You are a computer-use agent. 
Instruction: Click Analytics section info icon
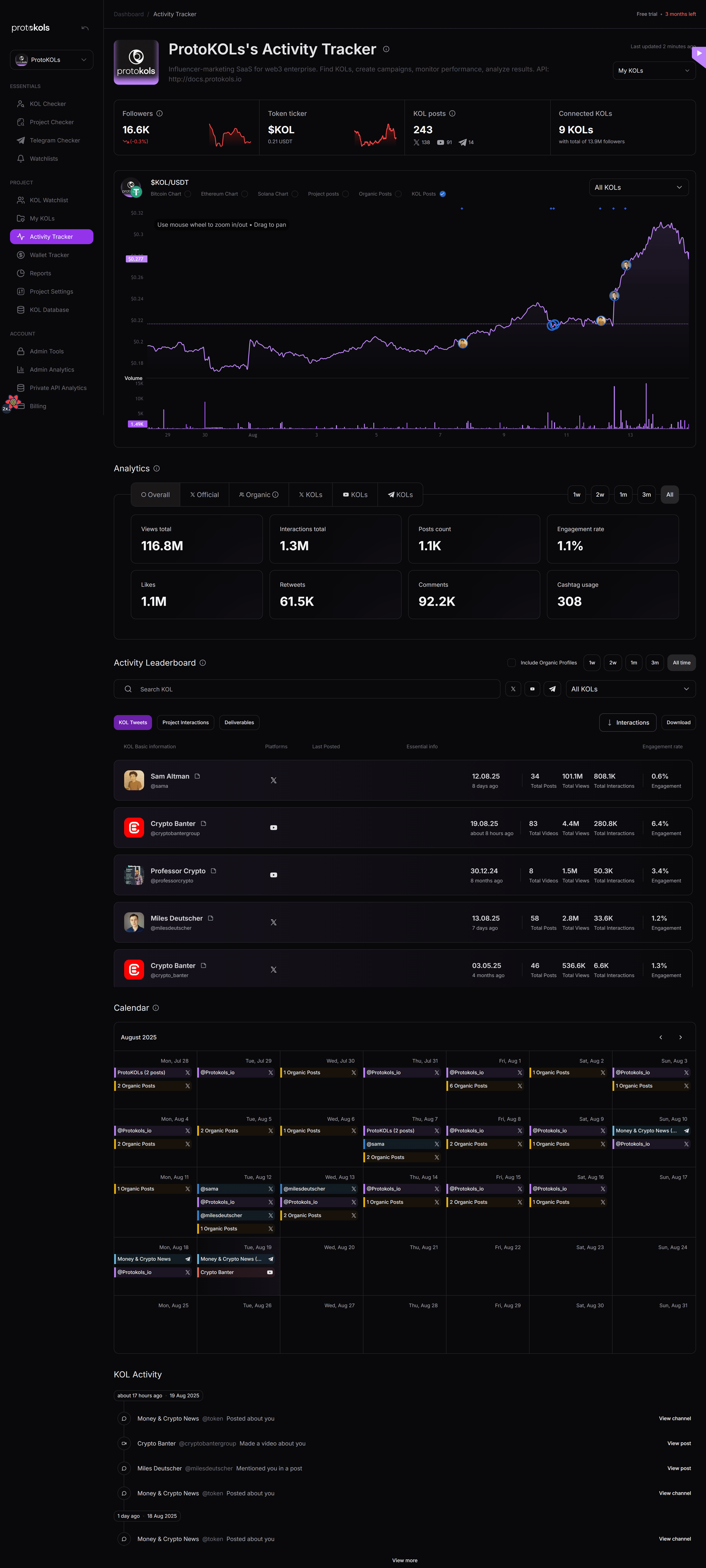coord(156,469)
